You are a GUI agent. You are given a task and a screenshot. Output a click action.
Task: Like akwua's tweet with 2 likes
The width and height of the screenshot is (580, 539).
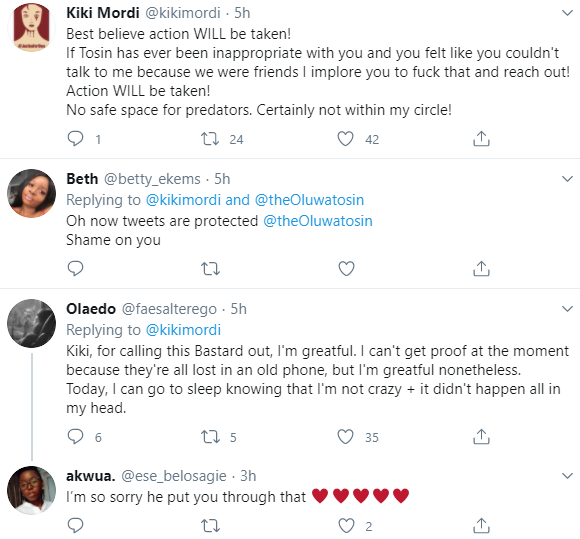[346, 526]
